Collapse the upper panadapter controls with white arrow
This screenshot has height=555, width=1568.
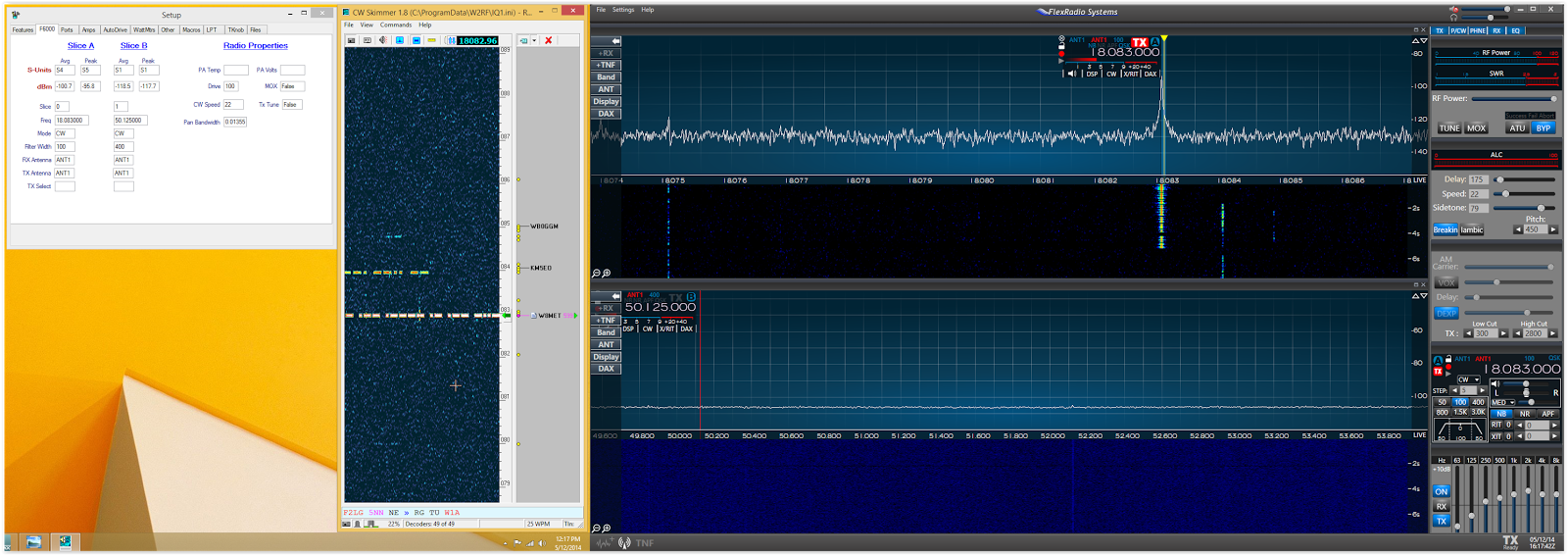614,41
